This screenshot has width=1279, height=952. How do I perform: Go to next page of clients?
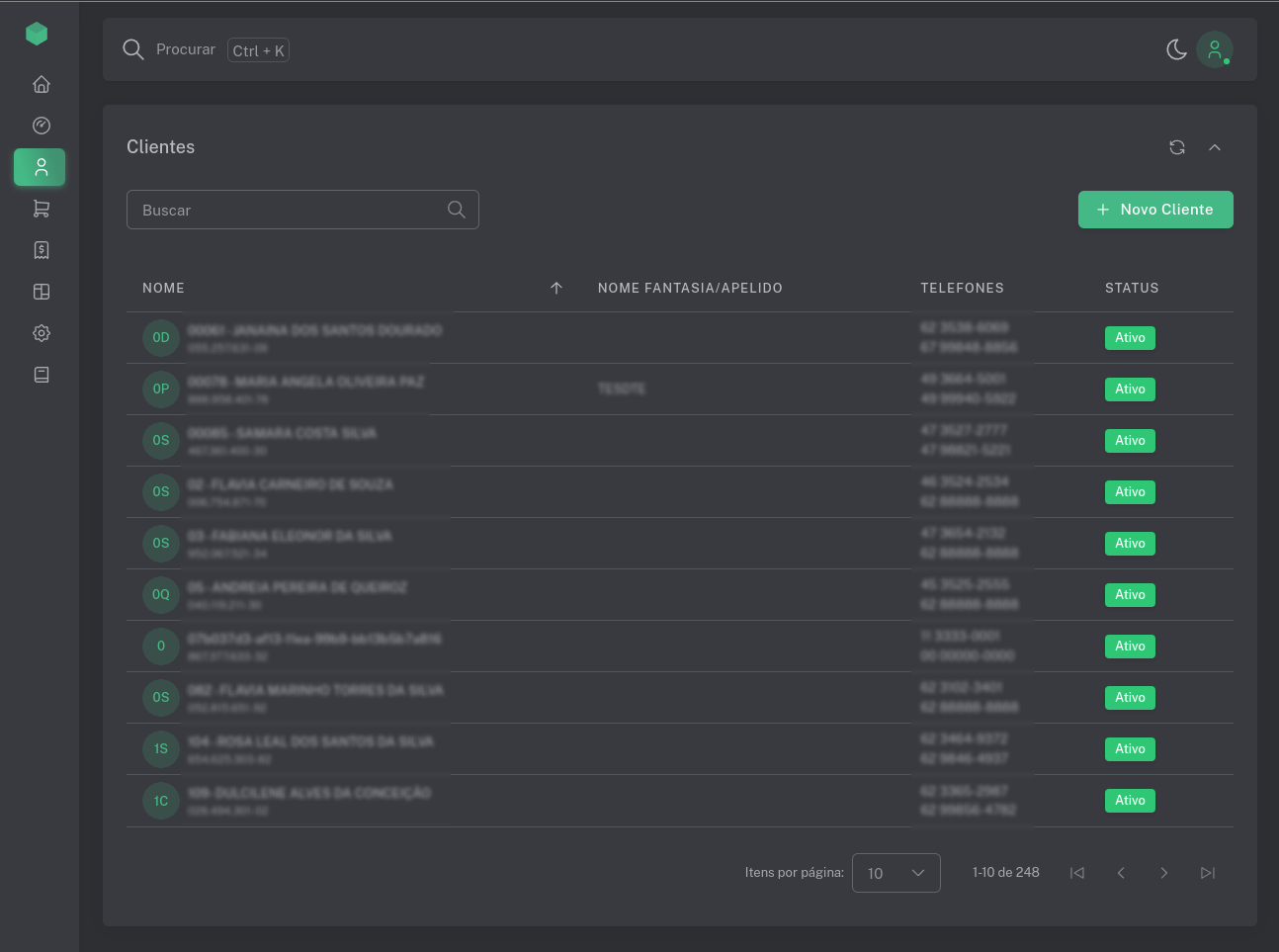1164,873
